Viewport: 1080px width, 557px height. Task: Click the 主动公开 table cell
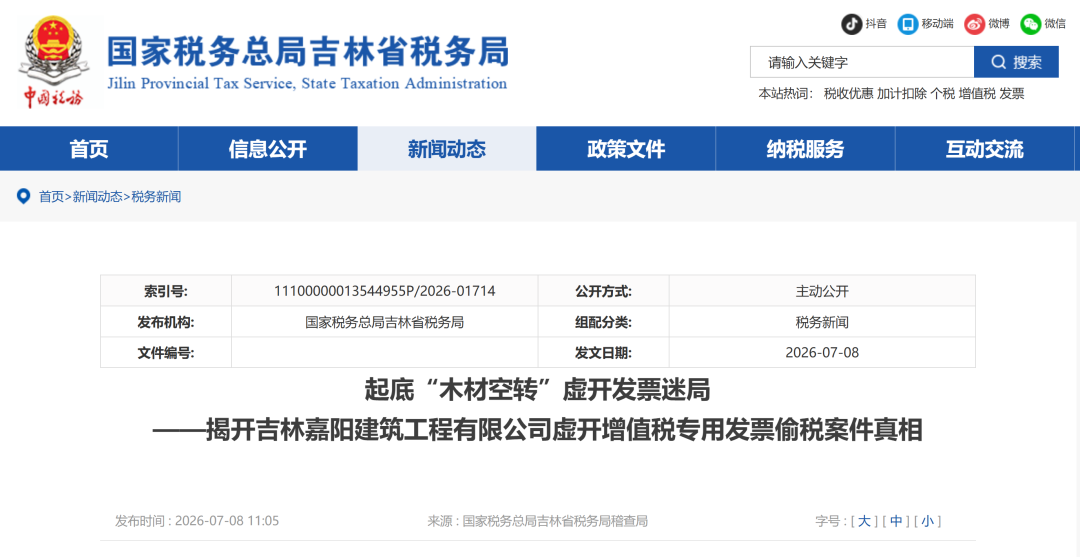pos(822,291)
